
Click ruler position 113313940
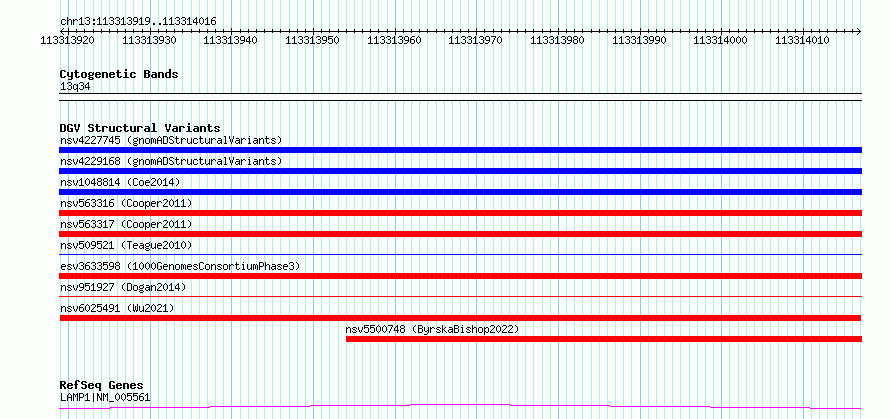pos(230,40)
